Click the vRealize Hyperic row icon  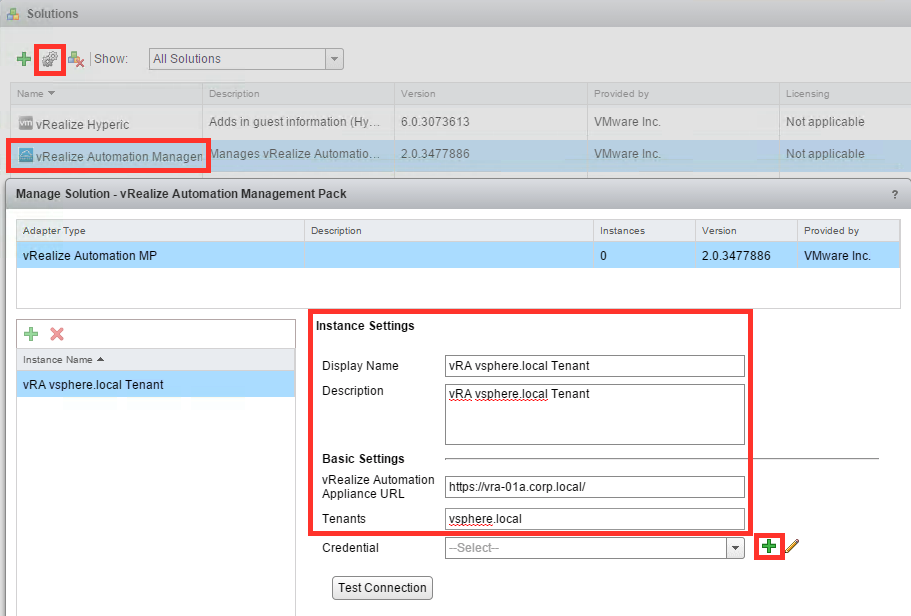pyautogui.click(x=26, y=123)
